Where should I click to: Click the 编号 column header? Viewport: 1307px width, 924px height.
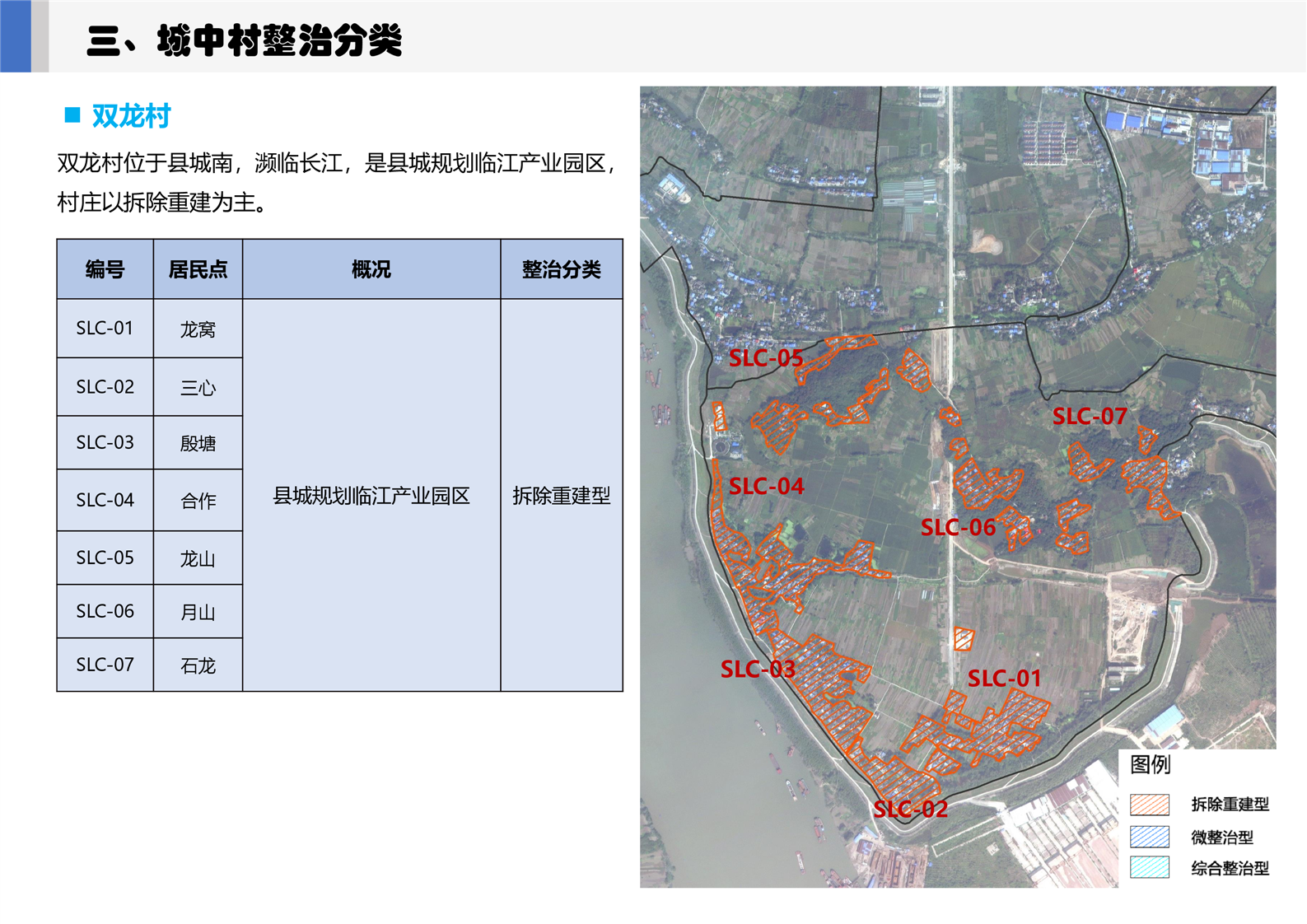tap(105, 269)
